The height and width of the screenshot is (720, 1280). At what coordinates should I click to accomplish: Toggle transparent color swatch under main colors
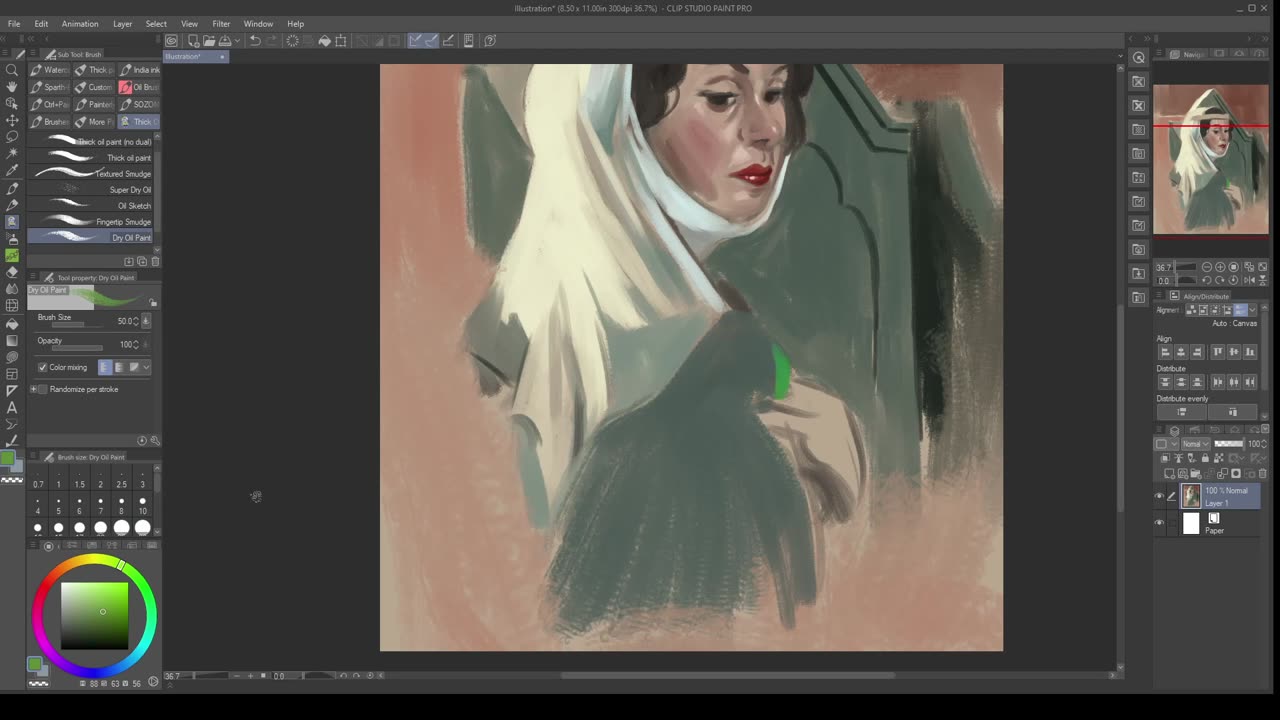pyautogui.click(x=12, y=480)
